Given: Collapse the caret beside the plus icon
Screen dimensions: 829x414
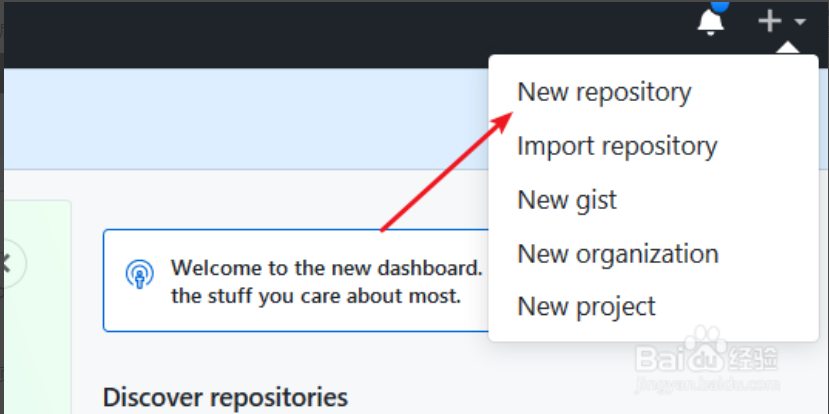Looking at the screenshot, I should (x=800, y=22).
